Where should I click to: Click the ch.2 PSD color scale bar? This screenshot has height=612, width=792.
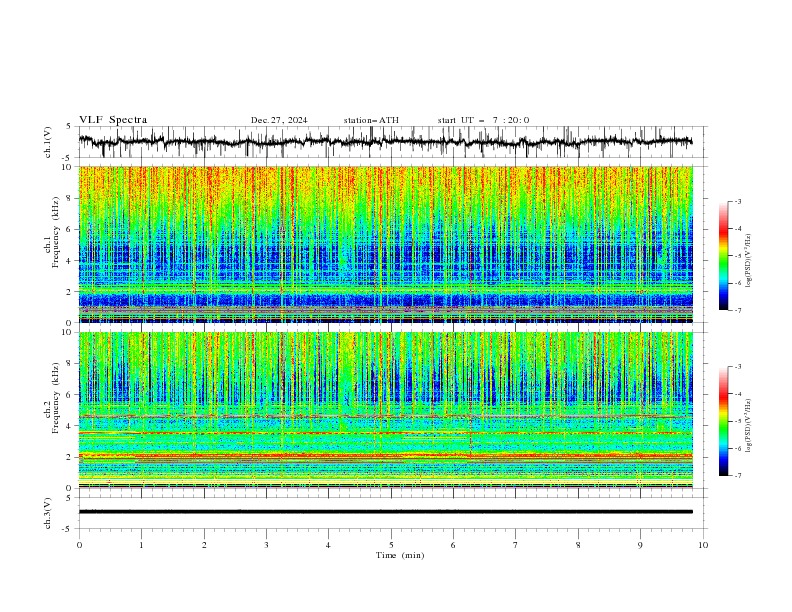(x=723, y=421)
